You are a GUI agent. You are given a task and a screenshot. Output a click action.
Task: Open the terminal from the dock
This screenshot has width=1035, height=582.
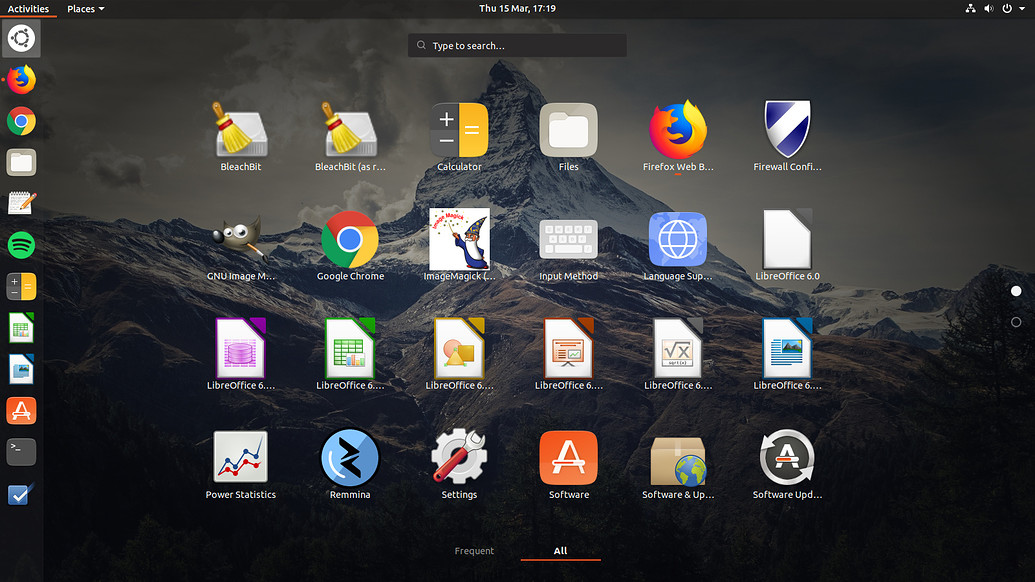pyautogui.click(x=21, y=452)
